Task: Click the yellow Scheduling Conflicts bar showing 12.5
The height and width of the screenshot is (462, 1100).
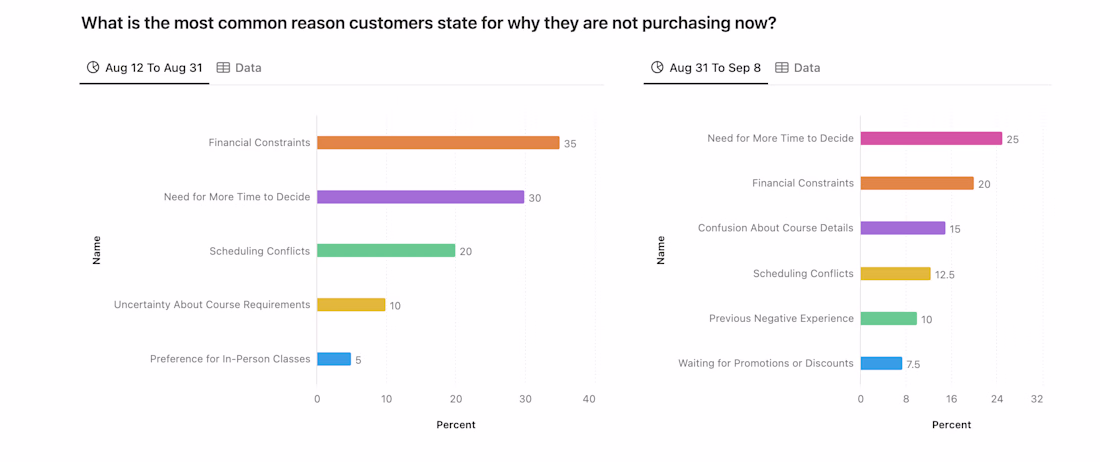Action: pyautogui.click(x=895, y=274)
